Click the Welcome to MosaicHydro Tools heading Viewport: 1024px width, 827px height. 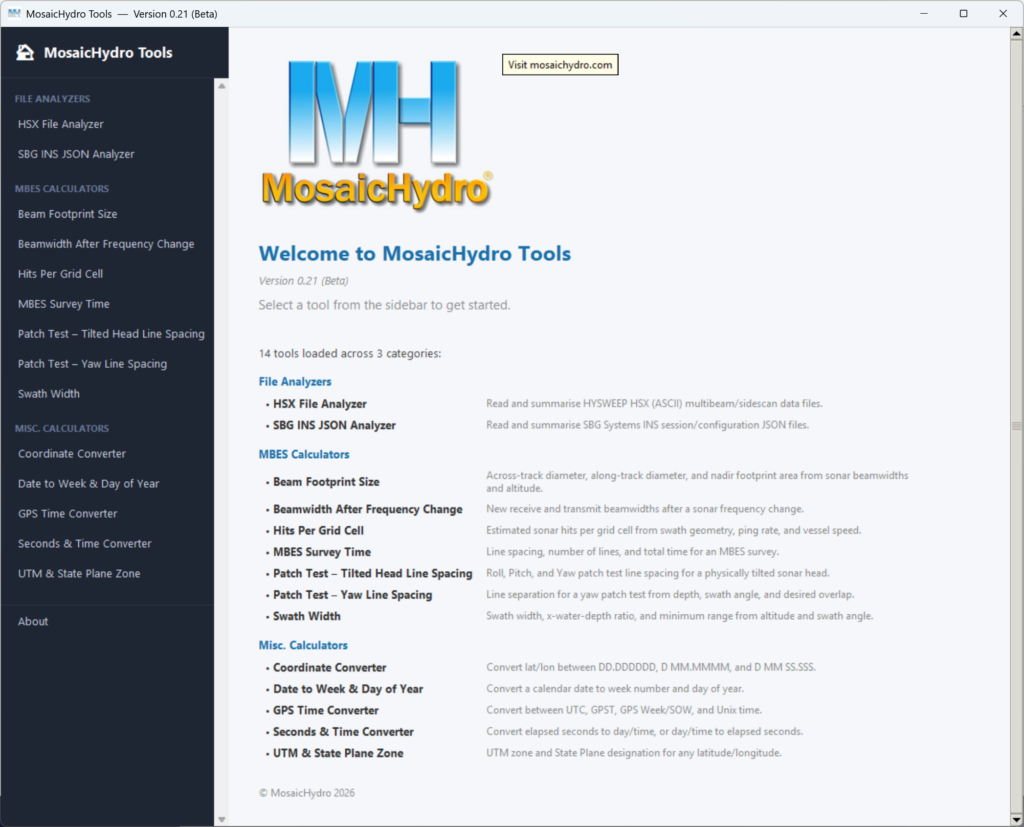click(415, 253)
